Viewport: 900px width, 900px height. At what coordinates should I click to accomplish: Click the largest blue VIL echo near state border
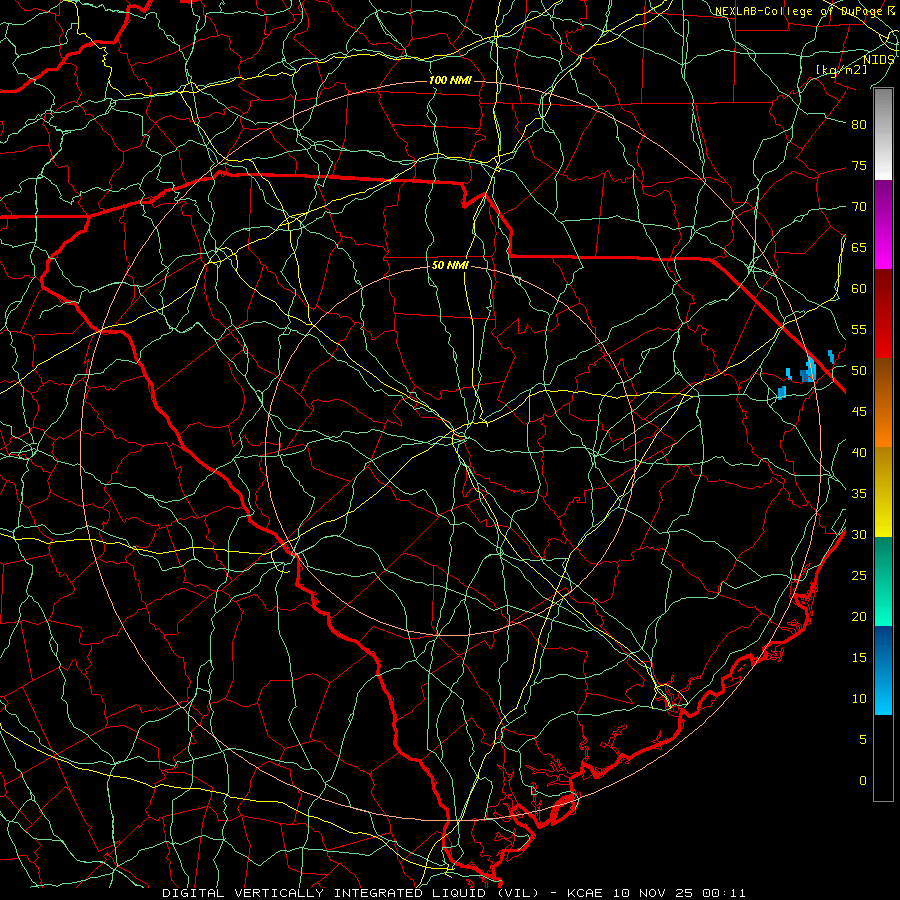809,370
